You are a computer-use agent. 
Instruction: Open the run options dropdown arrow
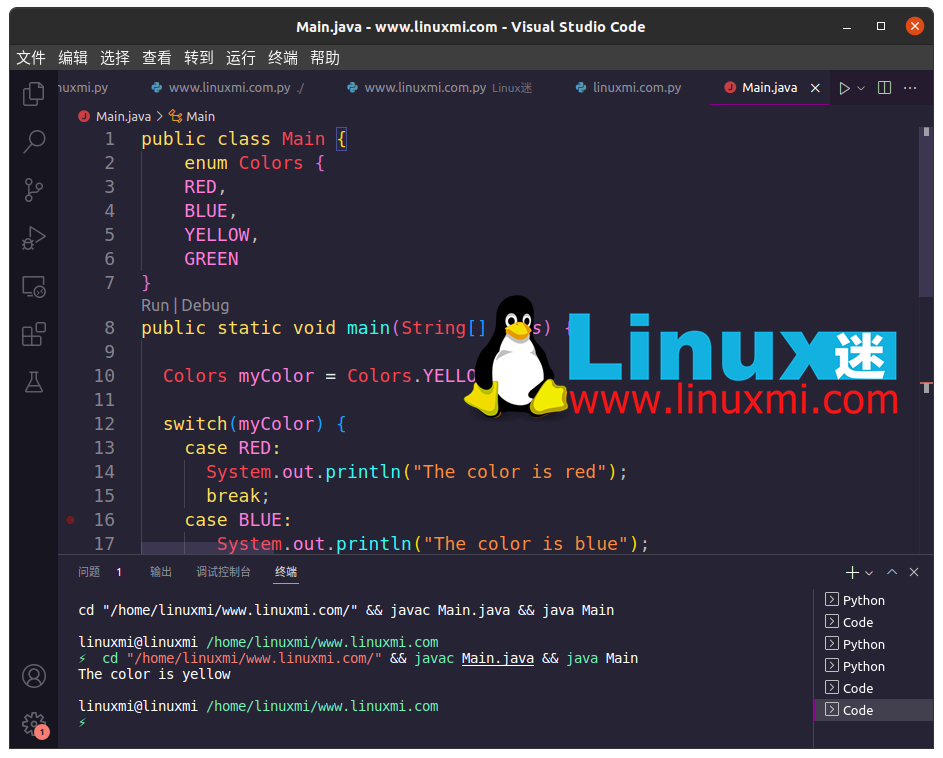(861, 88)
